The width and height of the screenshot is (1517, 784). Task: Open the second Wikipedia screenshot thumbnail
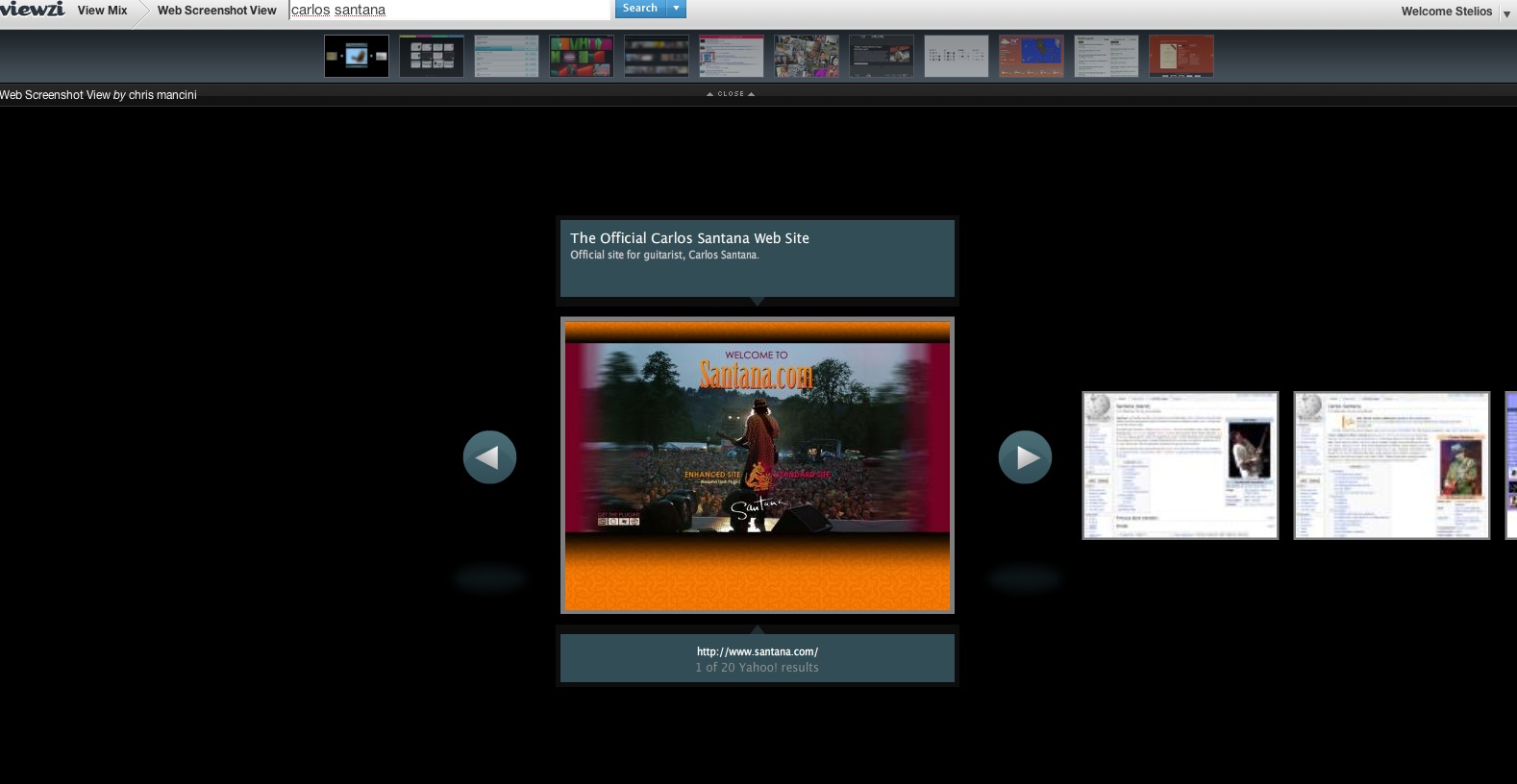(1392, 465)
